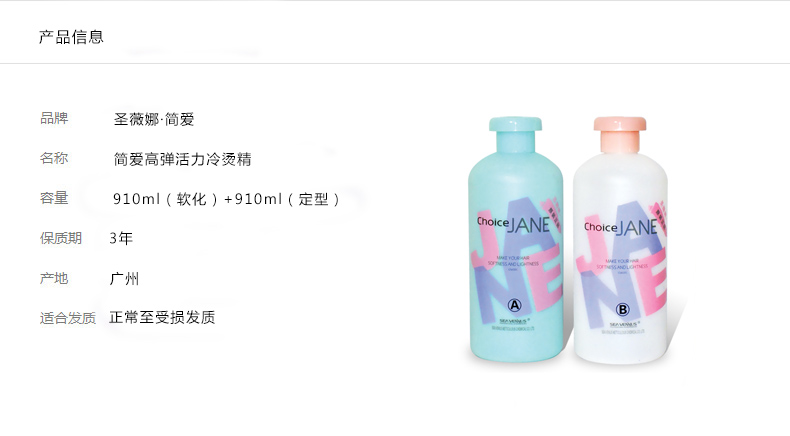Select product name 简爱高弹活力冷烫精
Image resolution: width=790 pixels, height=436 pixels.
tap(182, 159)
